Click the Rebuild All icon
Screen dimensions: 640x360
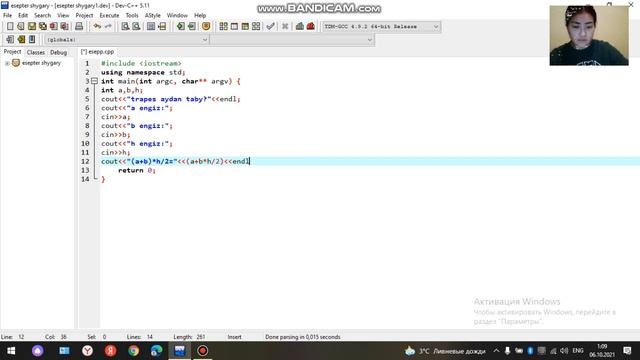[256, 27]
